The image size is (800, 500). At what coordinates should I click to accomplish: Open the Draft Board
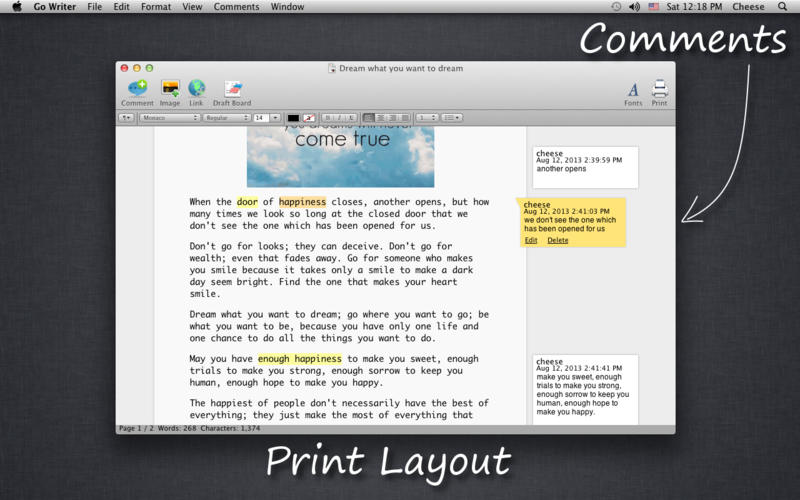click(232, 90)
